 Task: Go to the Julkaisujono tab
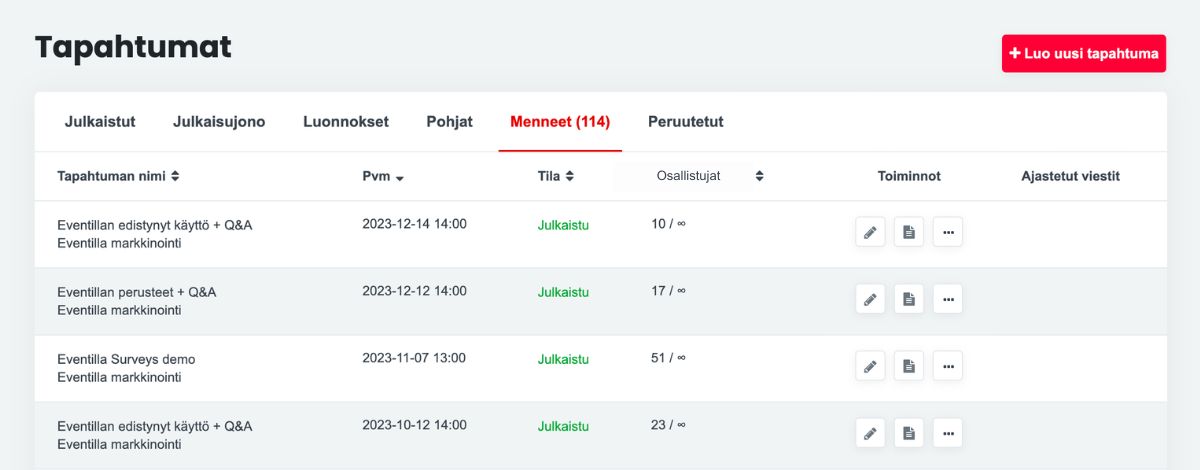219,122
